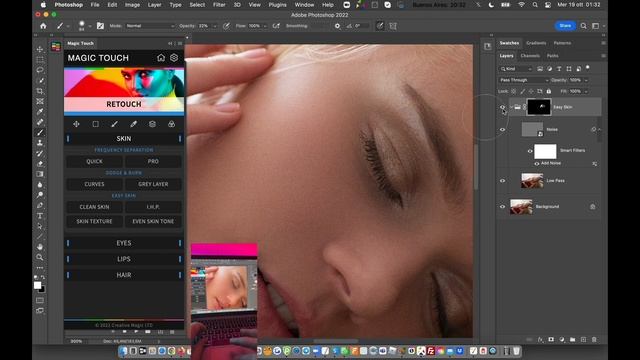Select the Rectangular Marquee tool
This screenshot has height=360, width=640.
click(40, 60)
